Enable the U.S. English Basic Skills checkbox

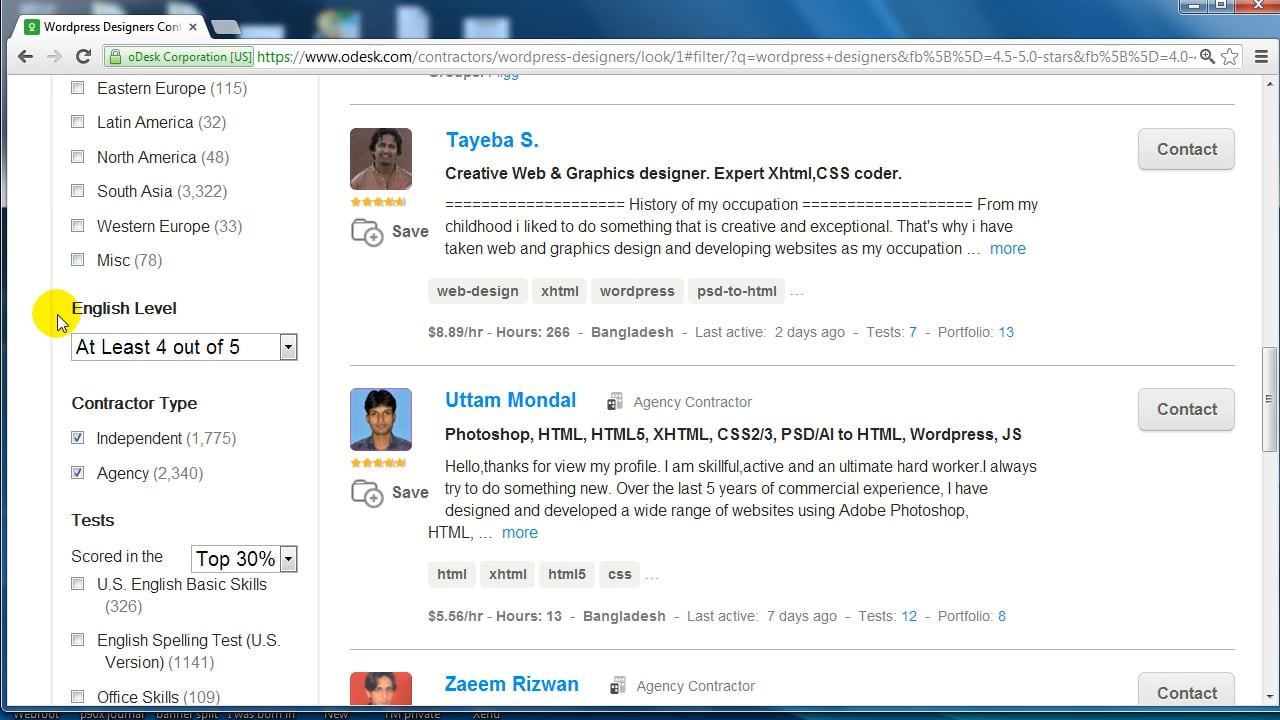78,584
